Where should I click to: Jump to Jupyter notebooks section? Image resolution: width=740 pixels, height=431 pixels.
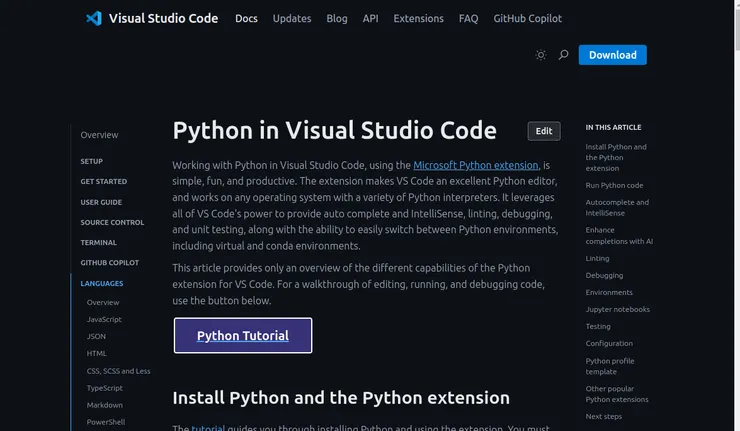click(x=618, y=310)
